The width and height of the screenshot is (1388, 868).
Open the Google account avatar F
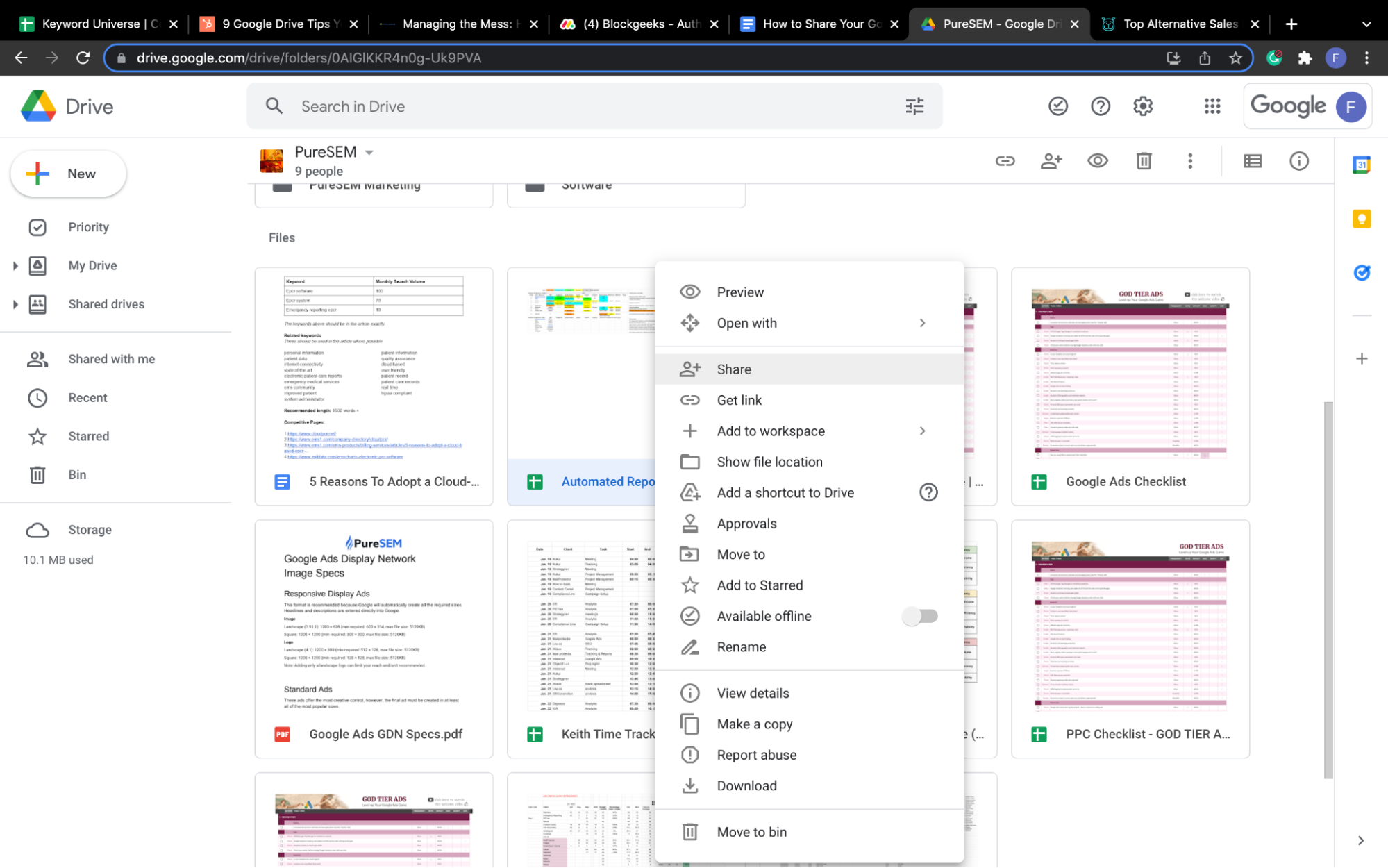coord(1351,106)
